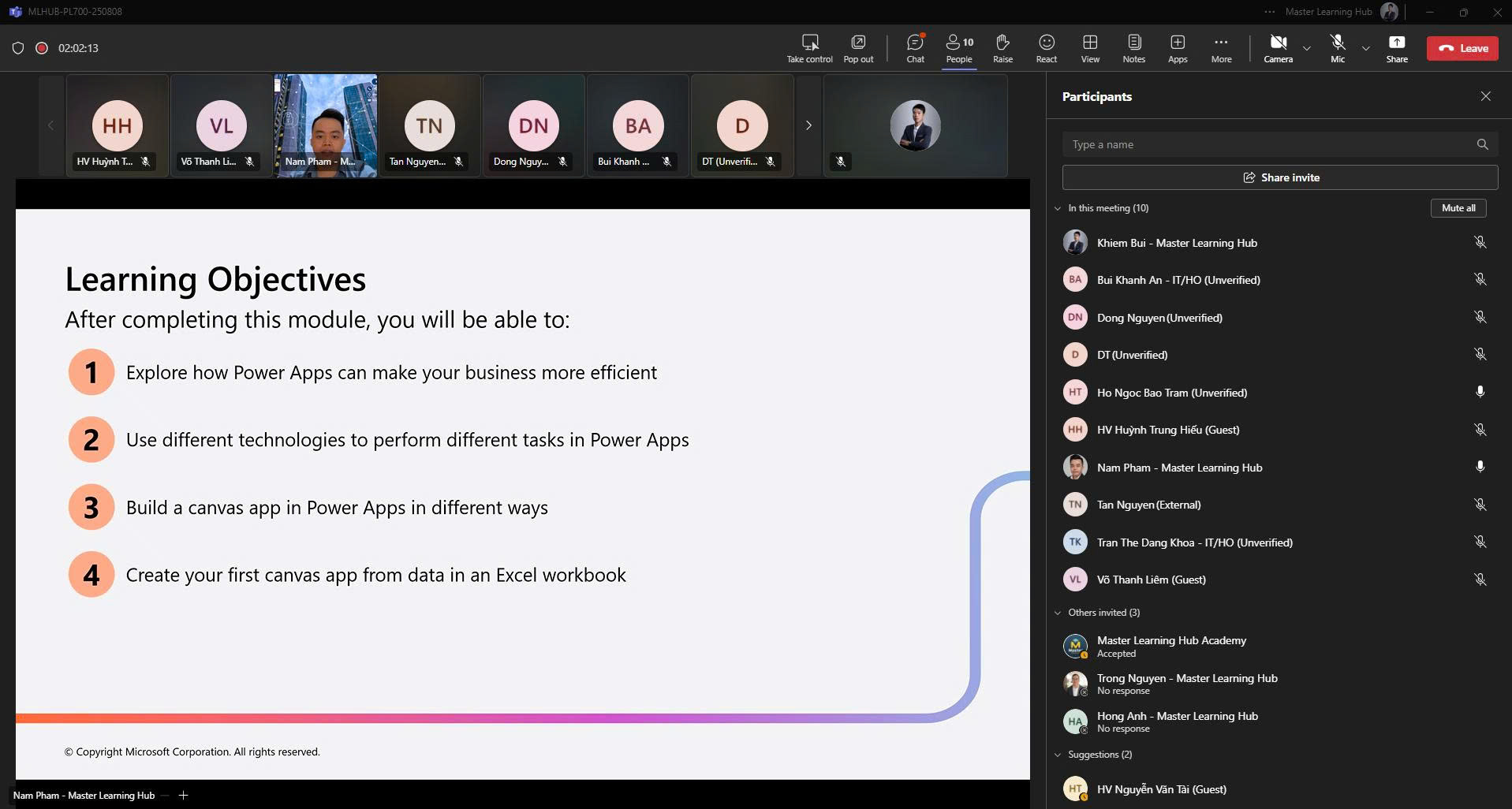Show next participants with right arrow
Image resolution: width=1512 pixels, height=809 pixels.
808,125
